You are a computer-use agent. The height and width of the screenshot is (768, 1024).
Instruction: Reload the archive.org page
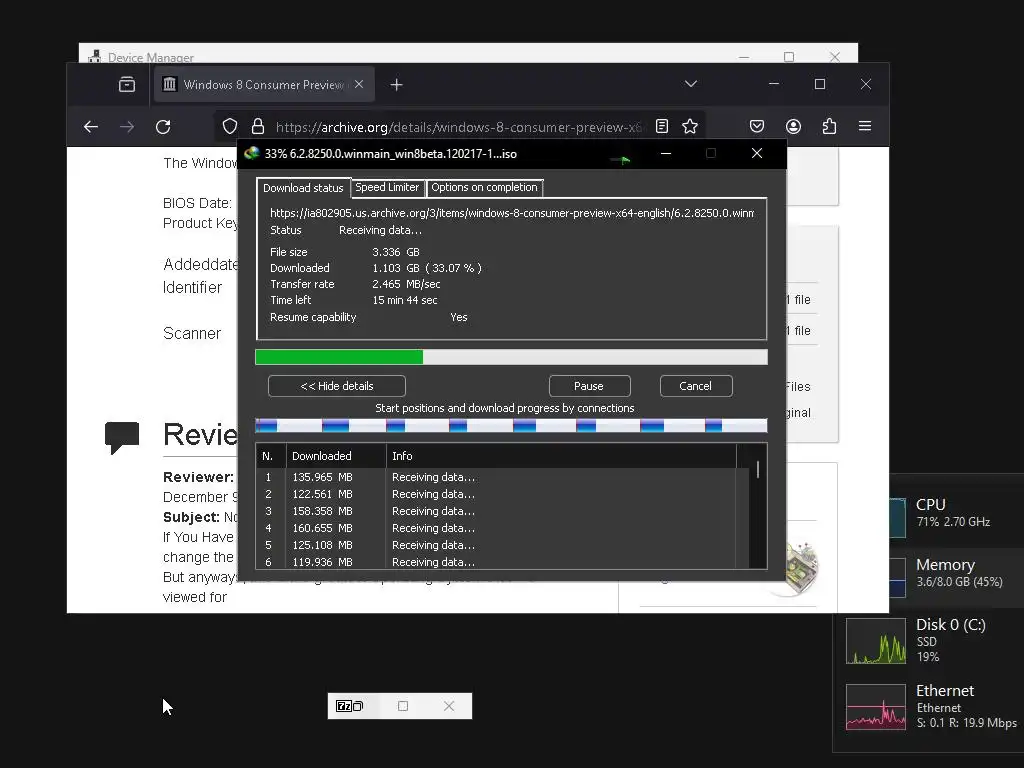[163, 127]
